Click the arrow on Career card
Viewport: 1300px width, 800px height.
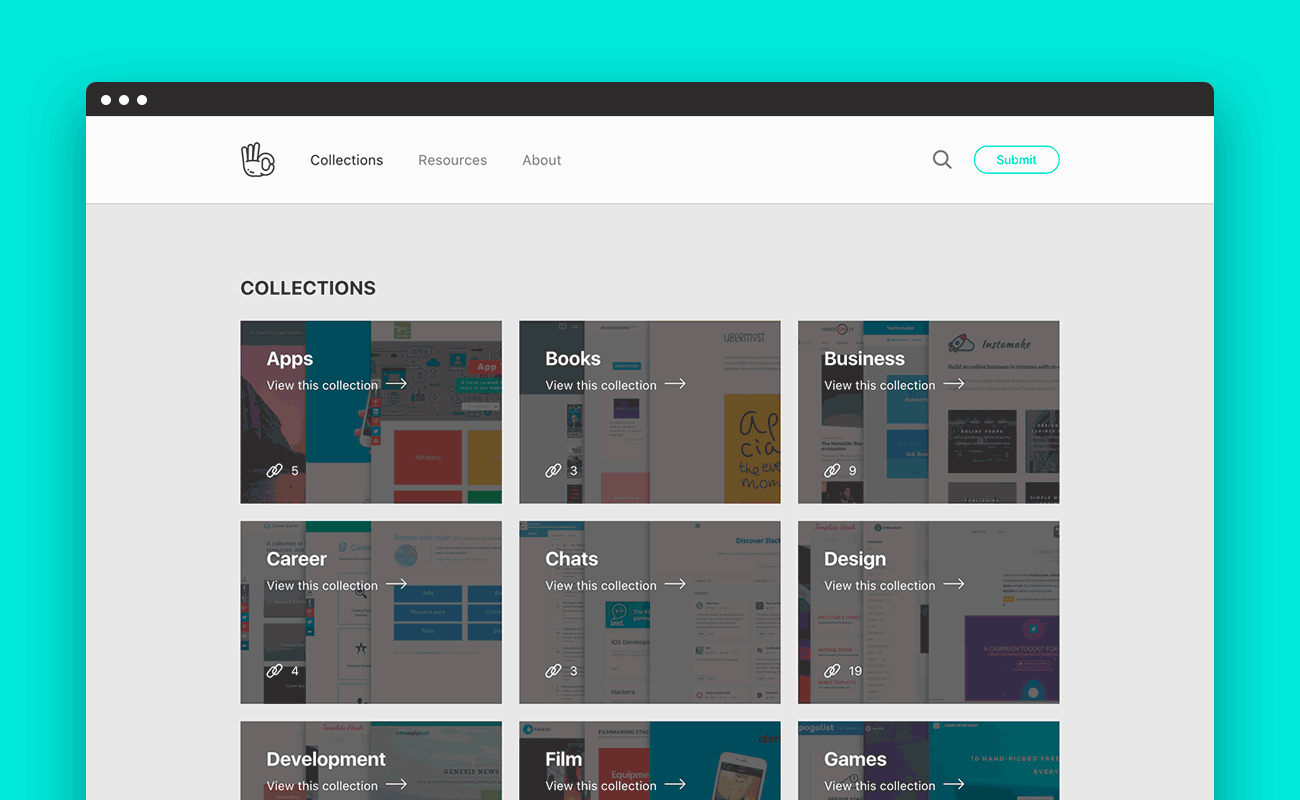coord(396,584)
